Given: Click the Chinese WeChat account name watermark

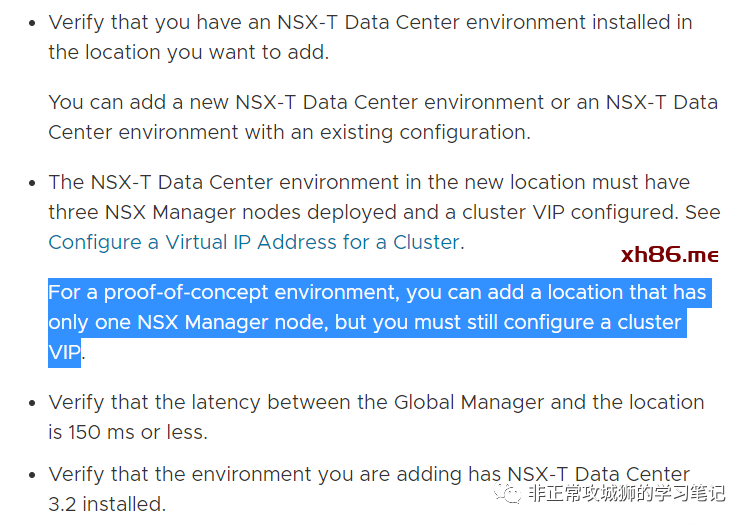Looking at the screenshot, I should [x=627, y=493].
